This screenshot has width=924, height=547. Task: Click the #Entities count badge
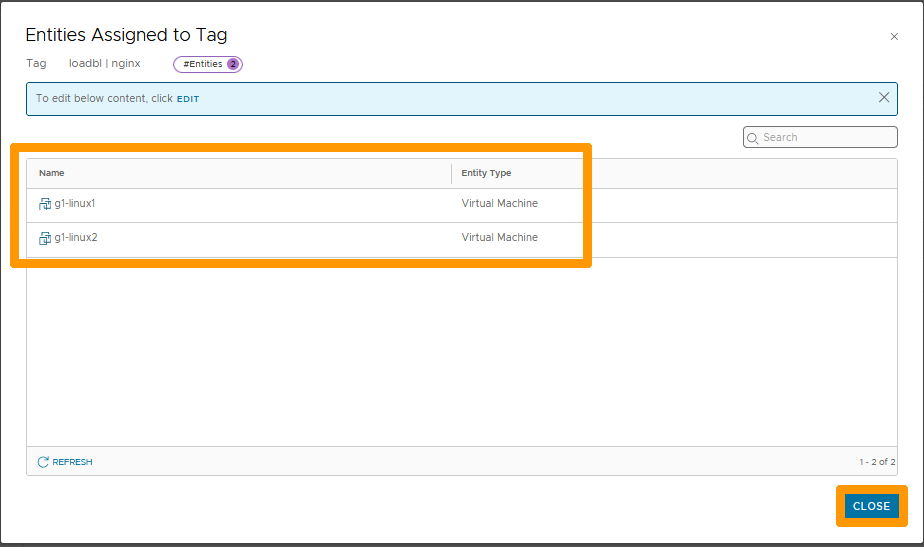click(x=207, y=64)
